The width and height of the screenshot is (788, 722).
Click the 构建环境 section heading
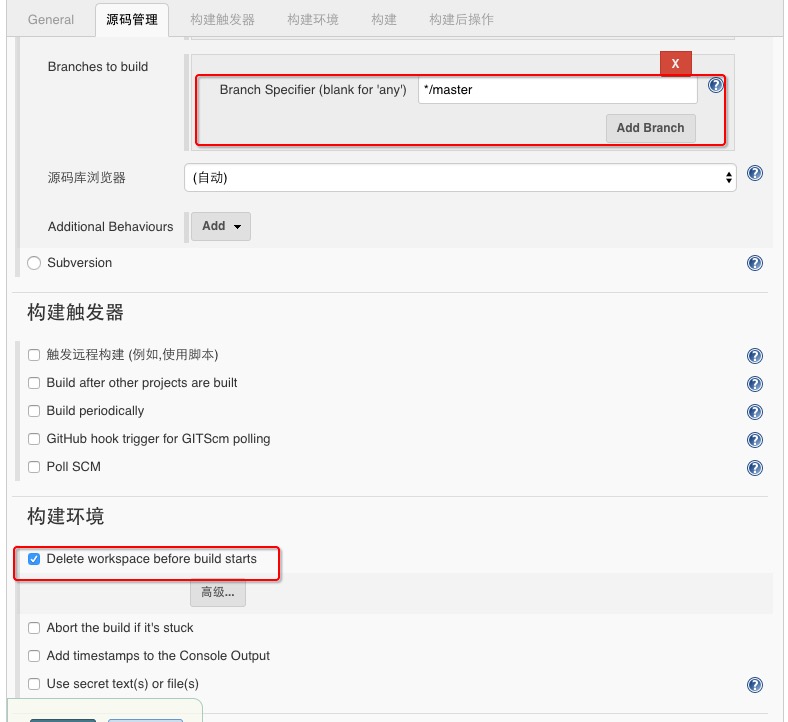(x=65, y=516)
